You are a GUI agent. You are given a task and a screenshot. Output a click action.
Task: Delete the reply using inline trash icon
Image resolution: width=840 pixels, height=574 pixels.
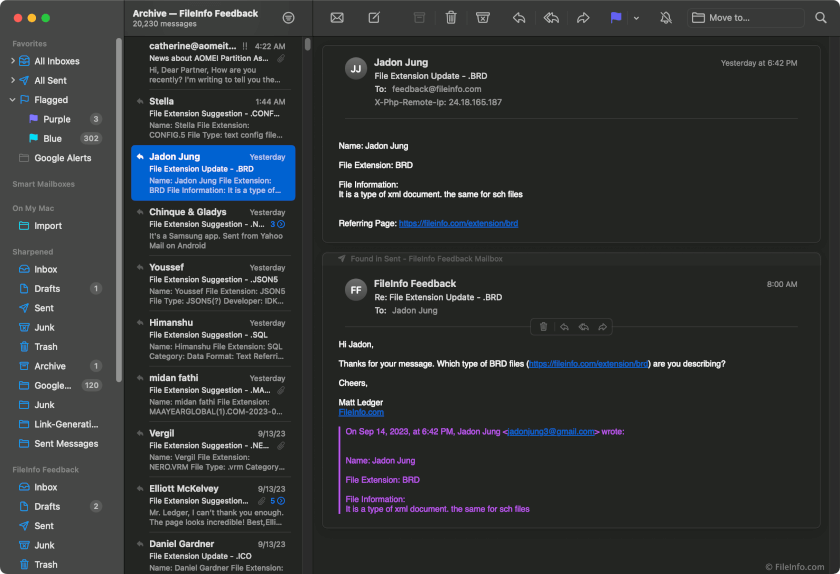click(x=543, y=326)
